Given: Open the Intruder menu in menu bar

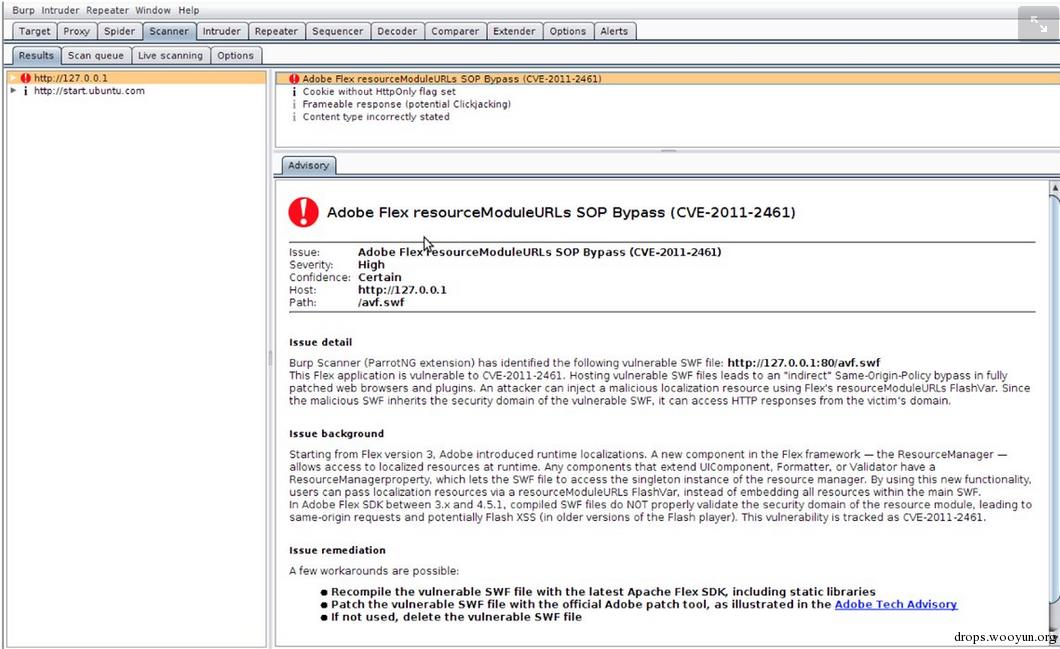Looking at the screenshot, I should pyautogui.click(x=60, y=10).
